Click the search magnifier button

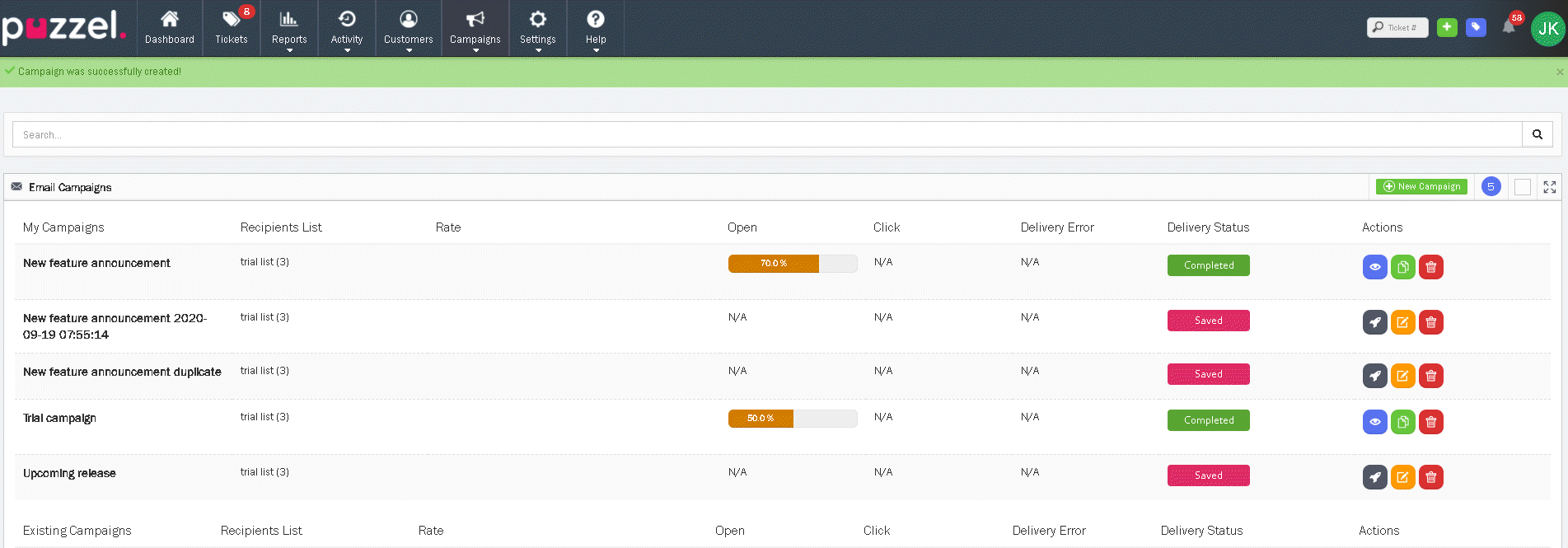click(x=1537, y=134)
